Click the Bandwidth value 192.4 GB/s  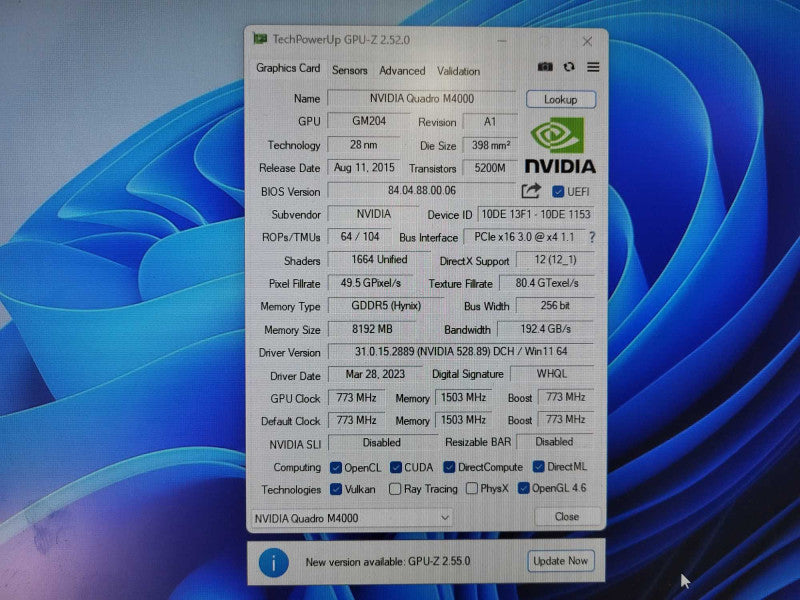point(545,329)
